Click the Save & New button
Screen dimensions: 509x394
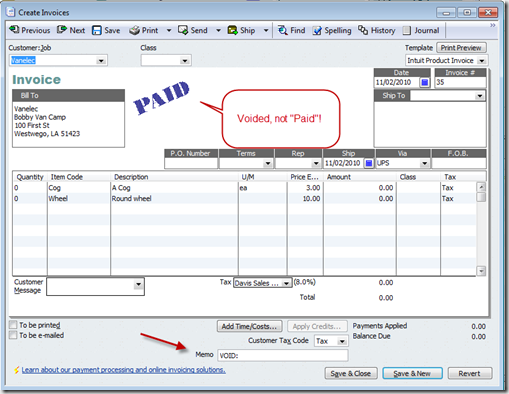pos(412,373)
